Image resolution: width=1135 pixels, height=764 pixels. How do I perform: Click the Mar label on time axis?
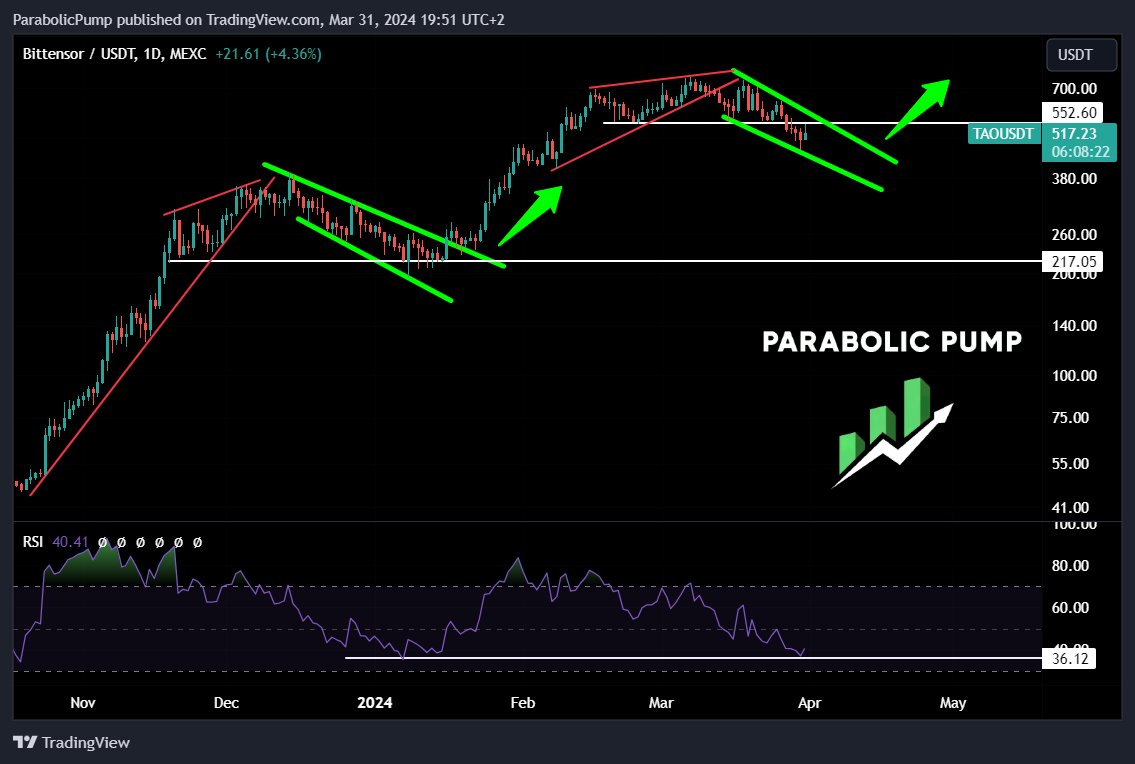click(x=661, y=702)
